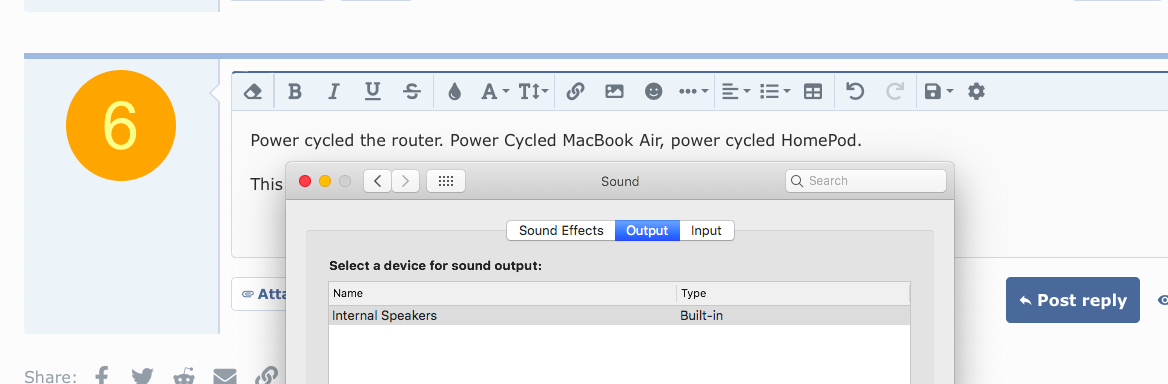Viewport: 1168px width, 384px height.
Task: Toggle italic formatting in editor
Action: pyautogui.click(x=334, y=92)
